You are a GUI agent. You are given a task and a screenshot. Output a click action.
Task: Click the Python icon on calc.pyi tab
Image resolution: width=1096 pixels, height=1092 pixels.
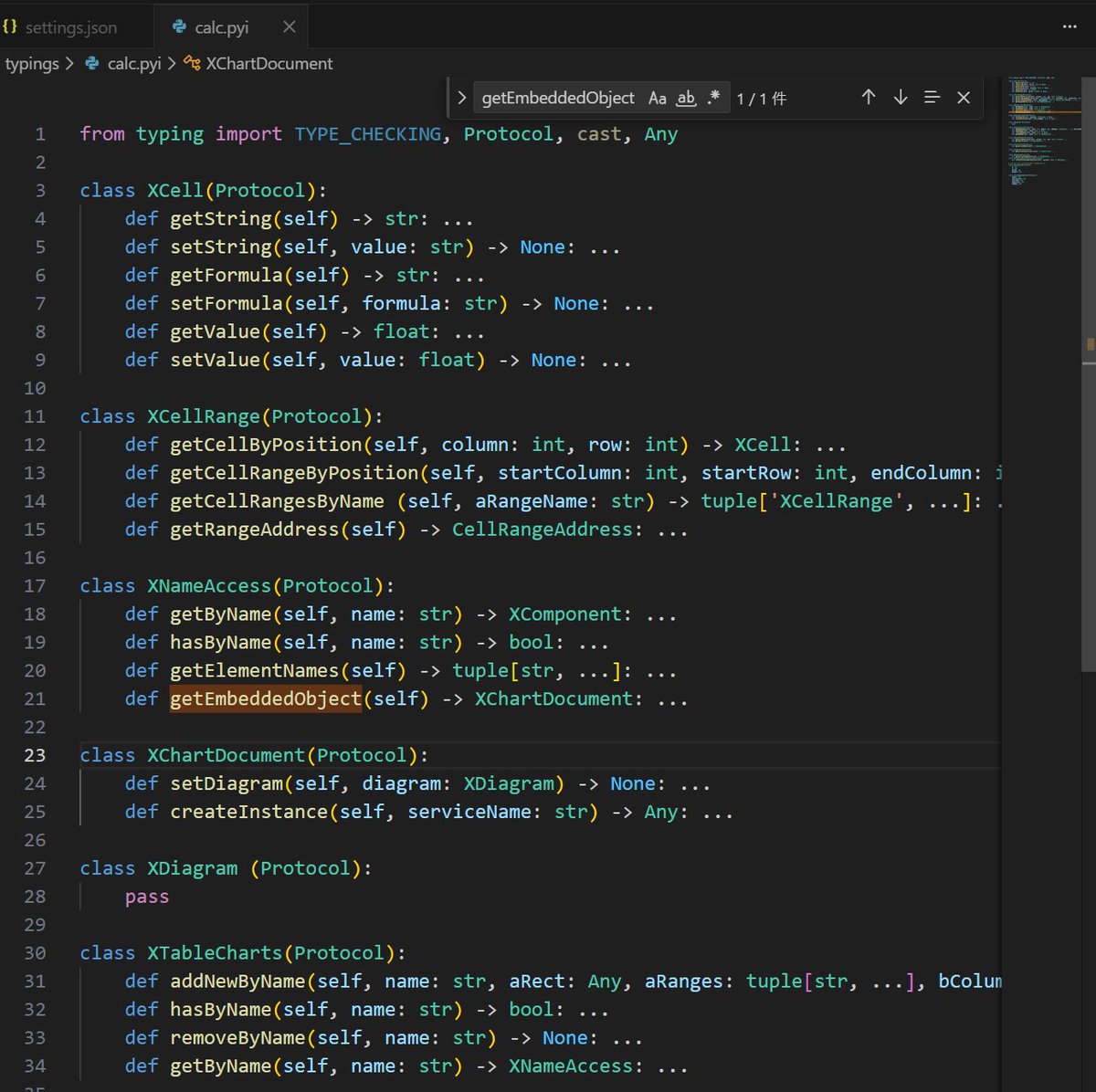tap(179, 27)
